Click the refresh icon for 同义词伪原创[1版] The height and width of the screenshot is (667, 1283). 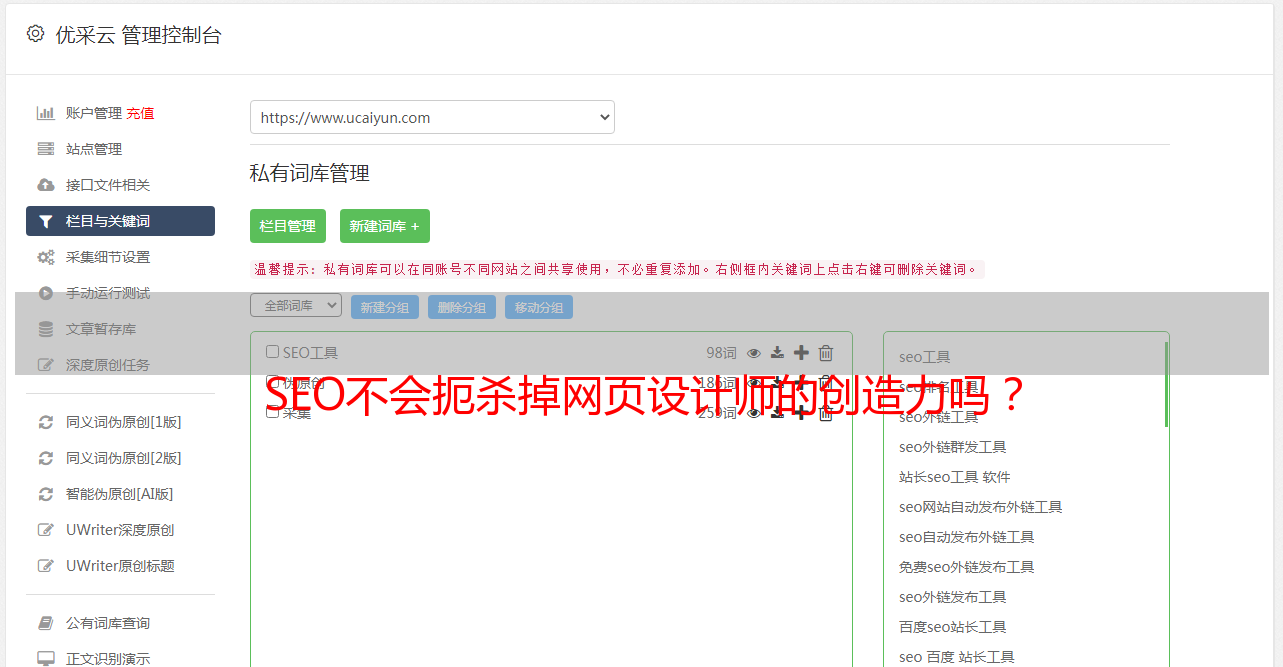(45, 422)
